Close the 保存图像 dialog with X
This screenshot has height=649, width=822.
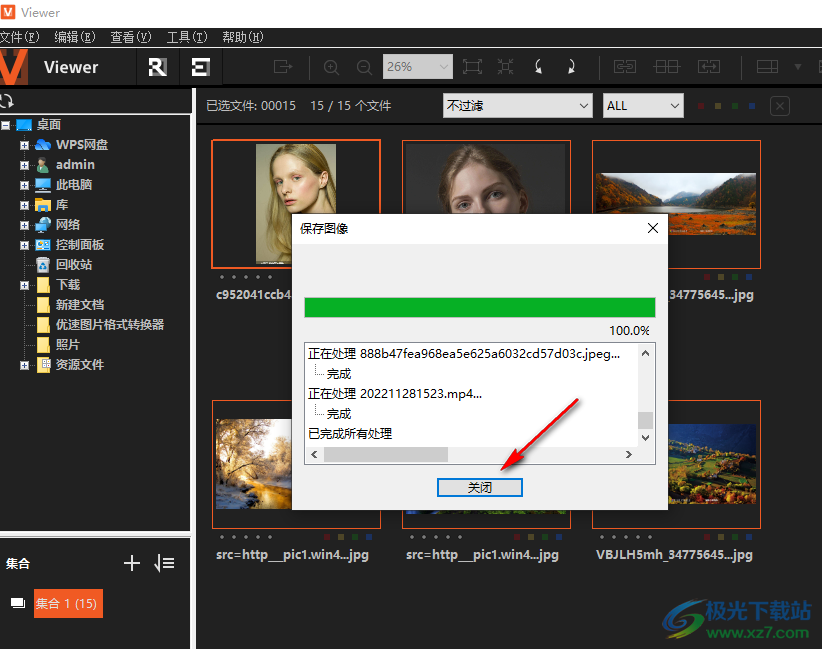tap(653, 228)
